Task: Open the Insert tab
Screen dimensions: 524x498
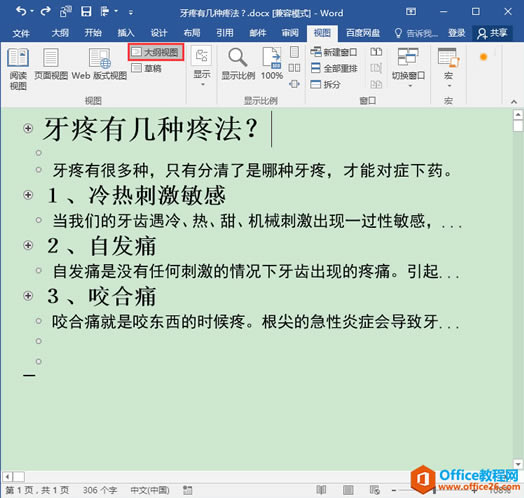Action: tap(126, 33)
